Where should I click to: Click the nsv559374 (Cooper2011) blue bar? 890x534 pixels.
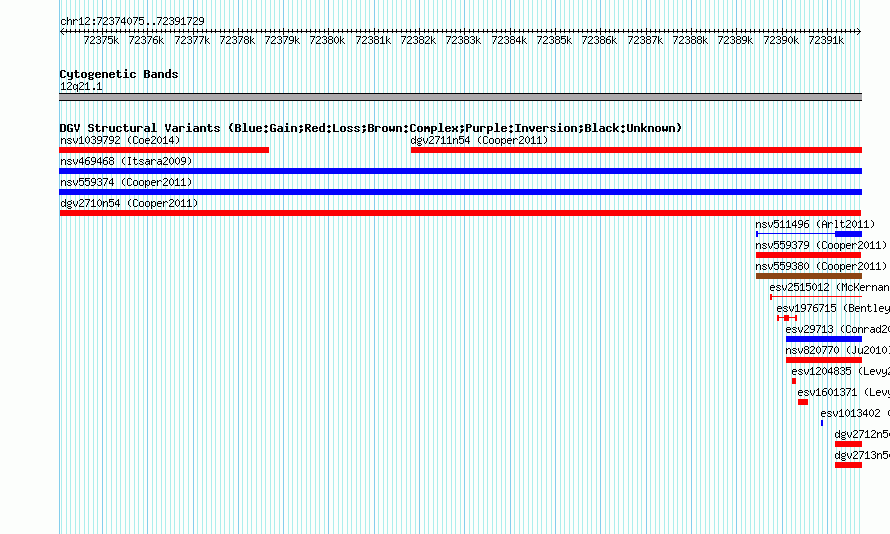(x=460, y=192)
